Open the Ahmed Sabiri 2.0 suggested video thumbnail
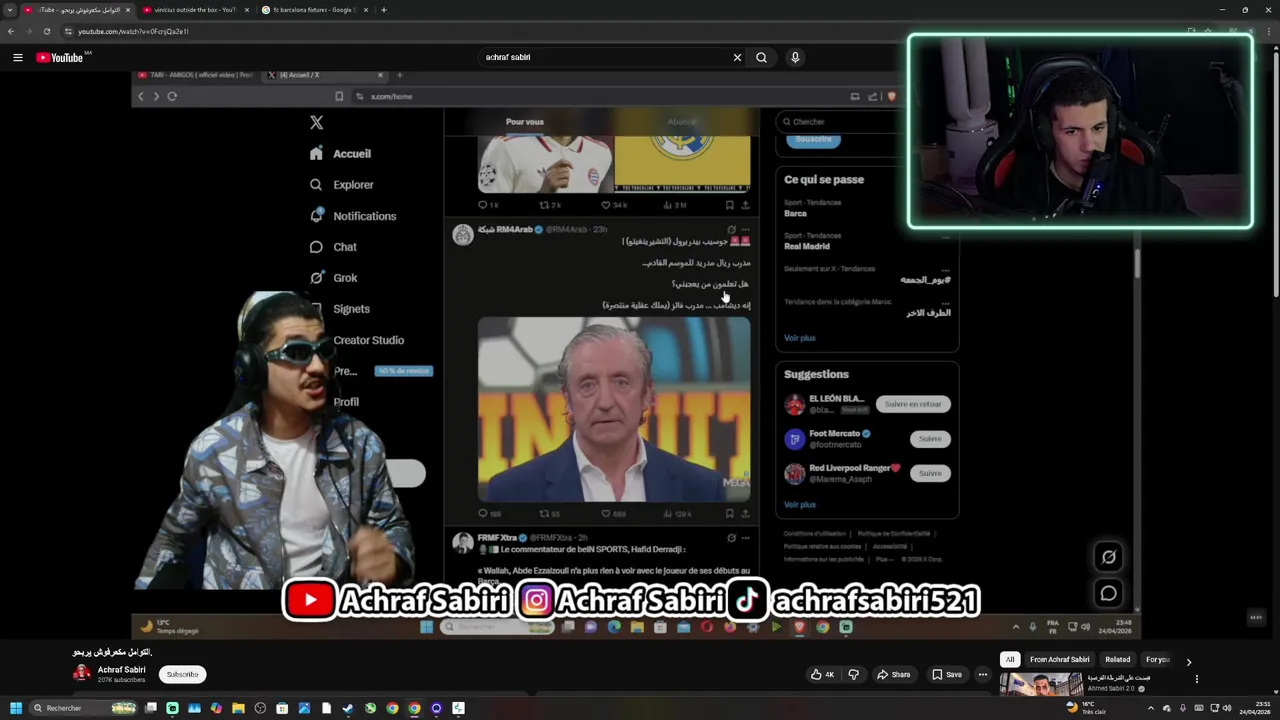 point(1041,685)
